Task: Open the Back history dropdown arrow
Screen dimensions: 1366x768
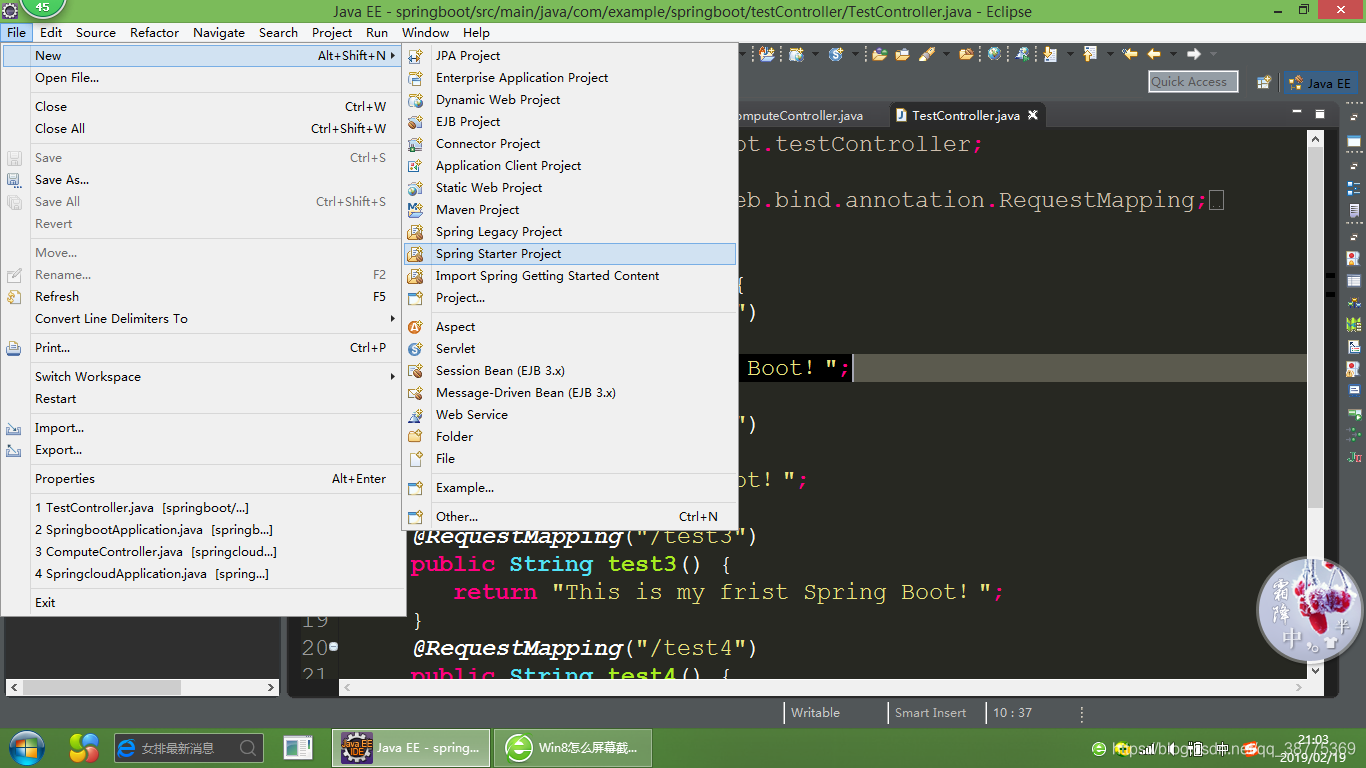Action: pos(1171,54)
